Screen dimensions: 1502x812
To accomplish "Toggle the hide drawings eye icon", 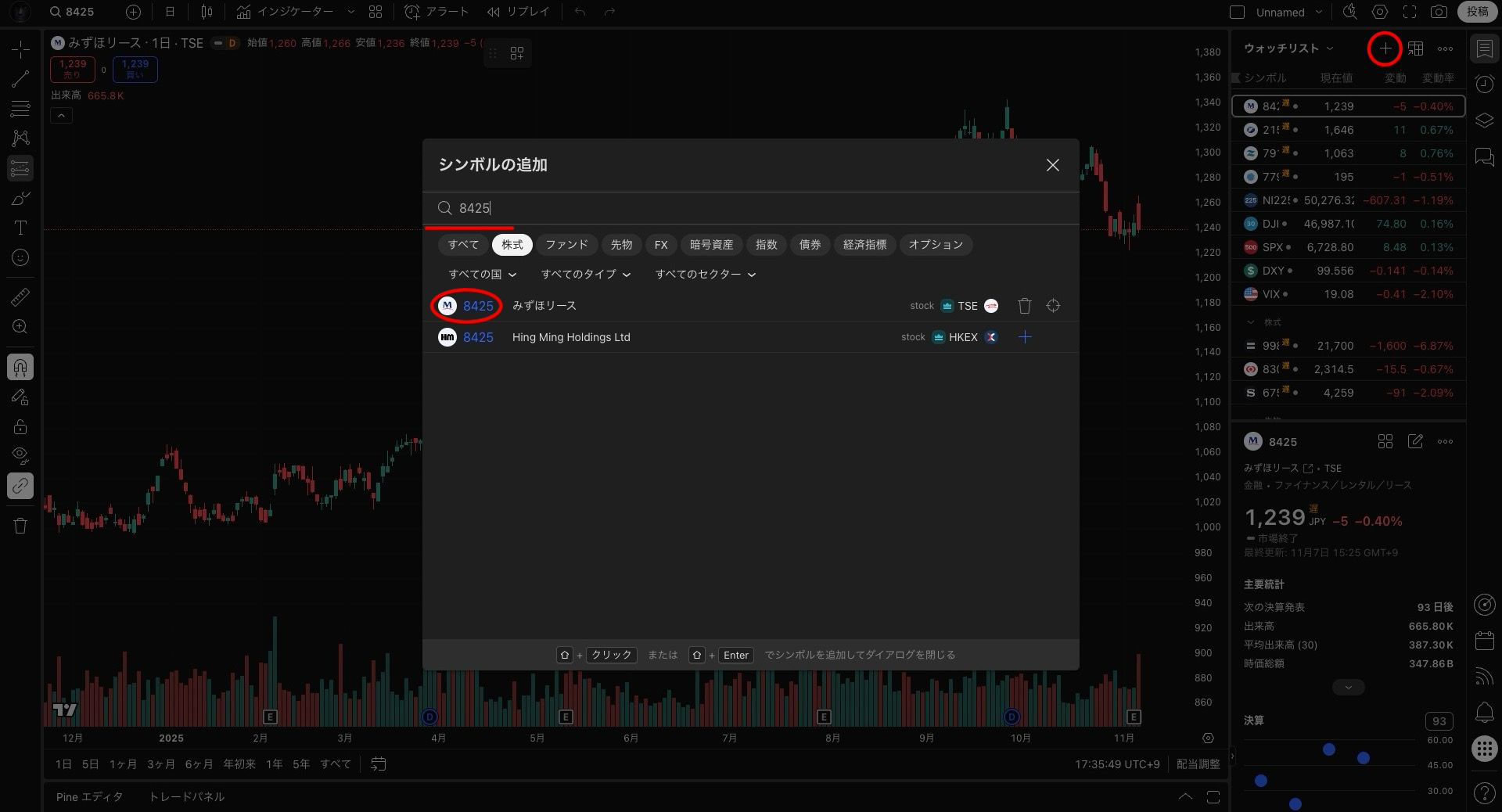I will click(20, 455).
